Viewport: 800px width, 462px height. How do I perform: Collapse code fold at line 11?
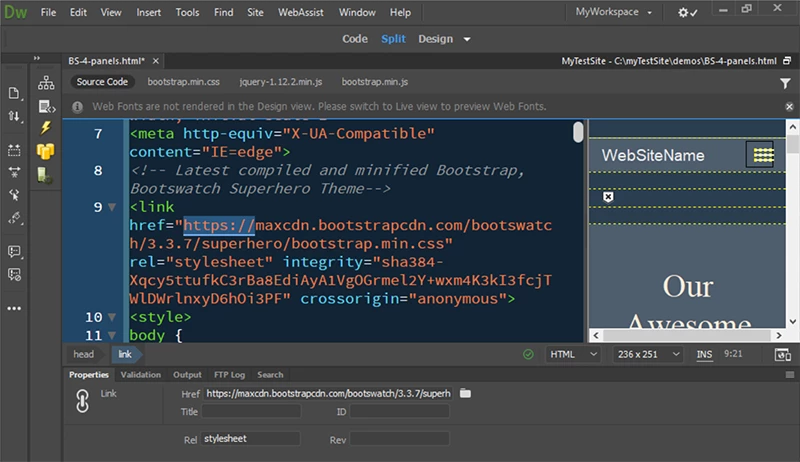coord(112,336)
